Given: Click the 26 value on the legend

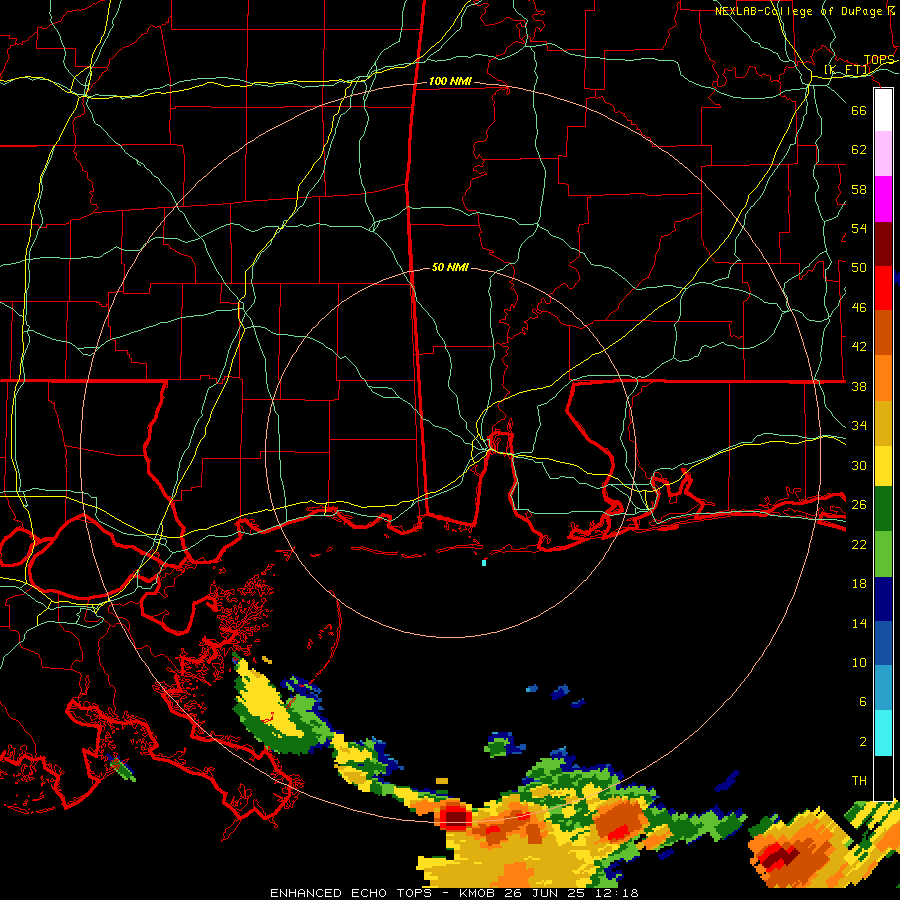Looking at the screenshot, I should pos(859,505).
